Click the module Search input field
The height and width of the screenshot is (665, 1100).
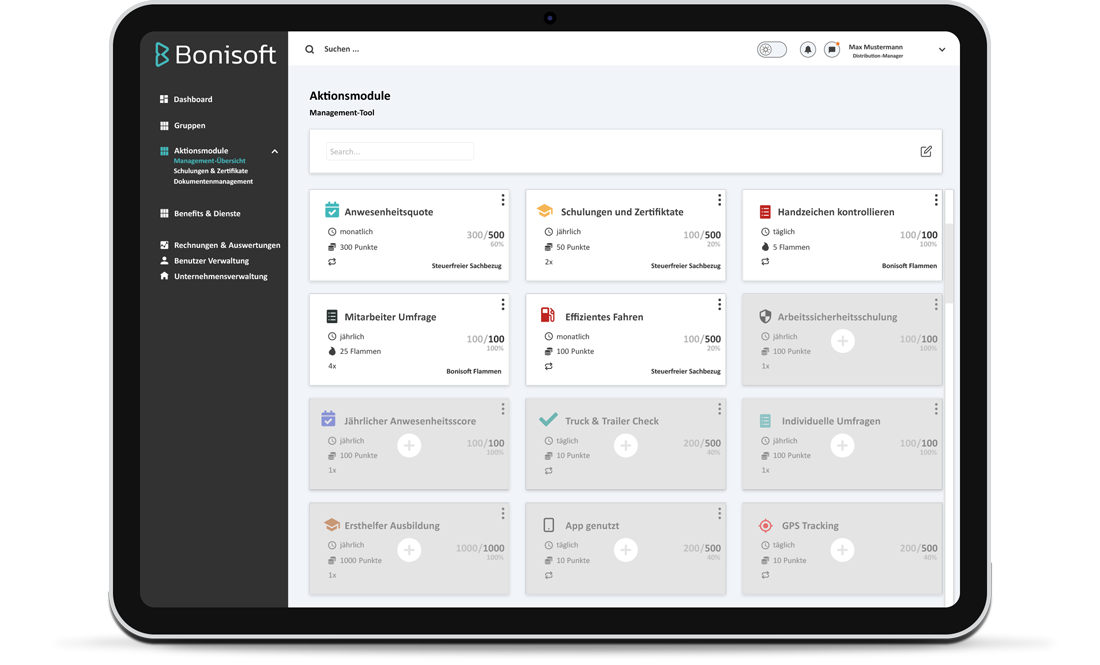399,152
